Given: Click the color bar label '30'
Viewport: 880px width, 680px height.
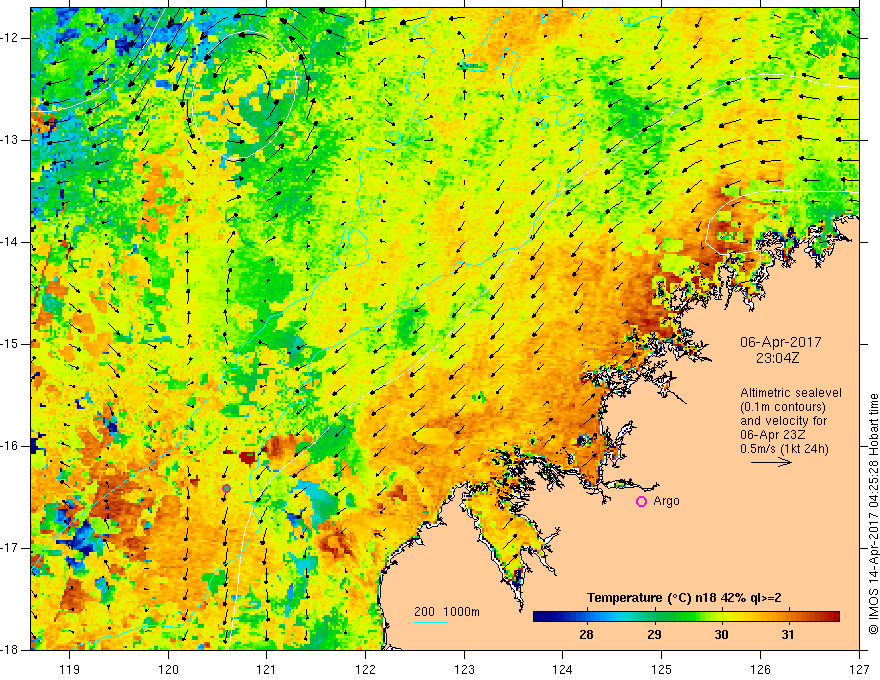Looking at the screenshot, I should click(x=721, y=635).
